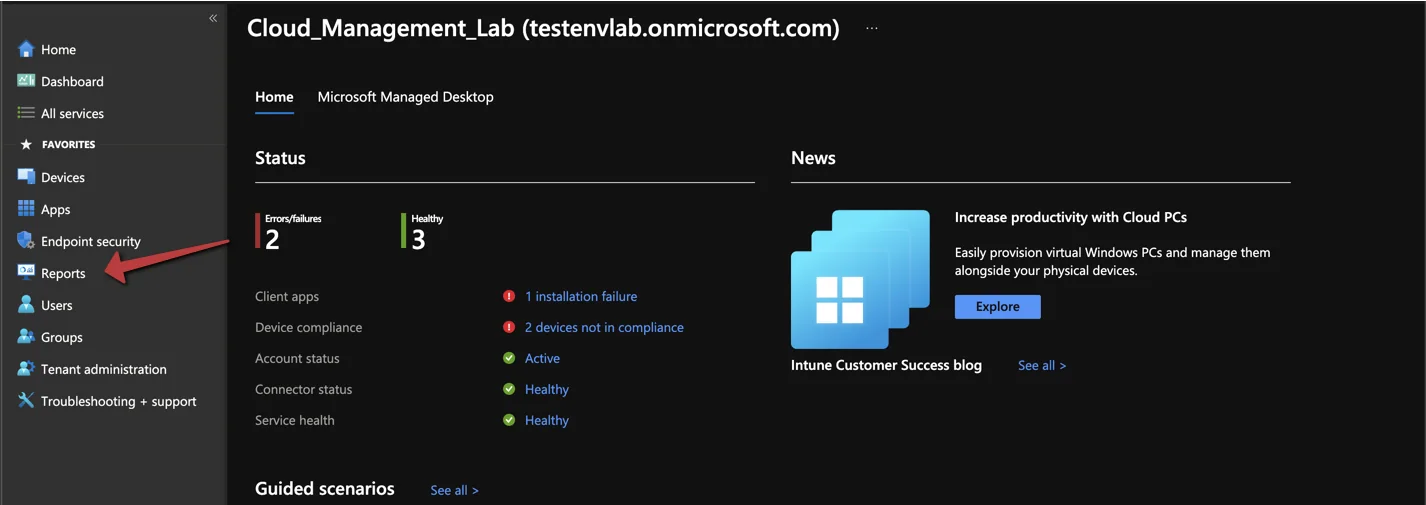
Task: Click the Service health label
Action: pyautogui.click(x=295, y=420)
